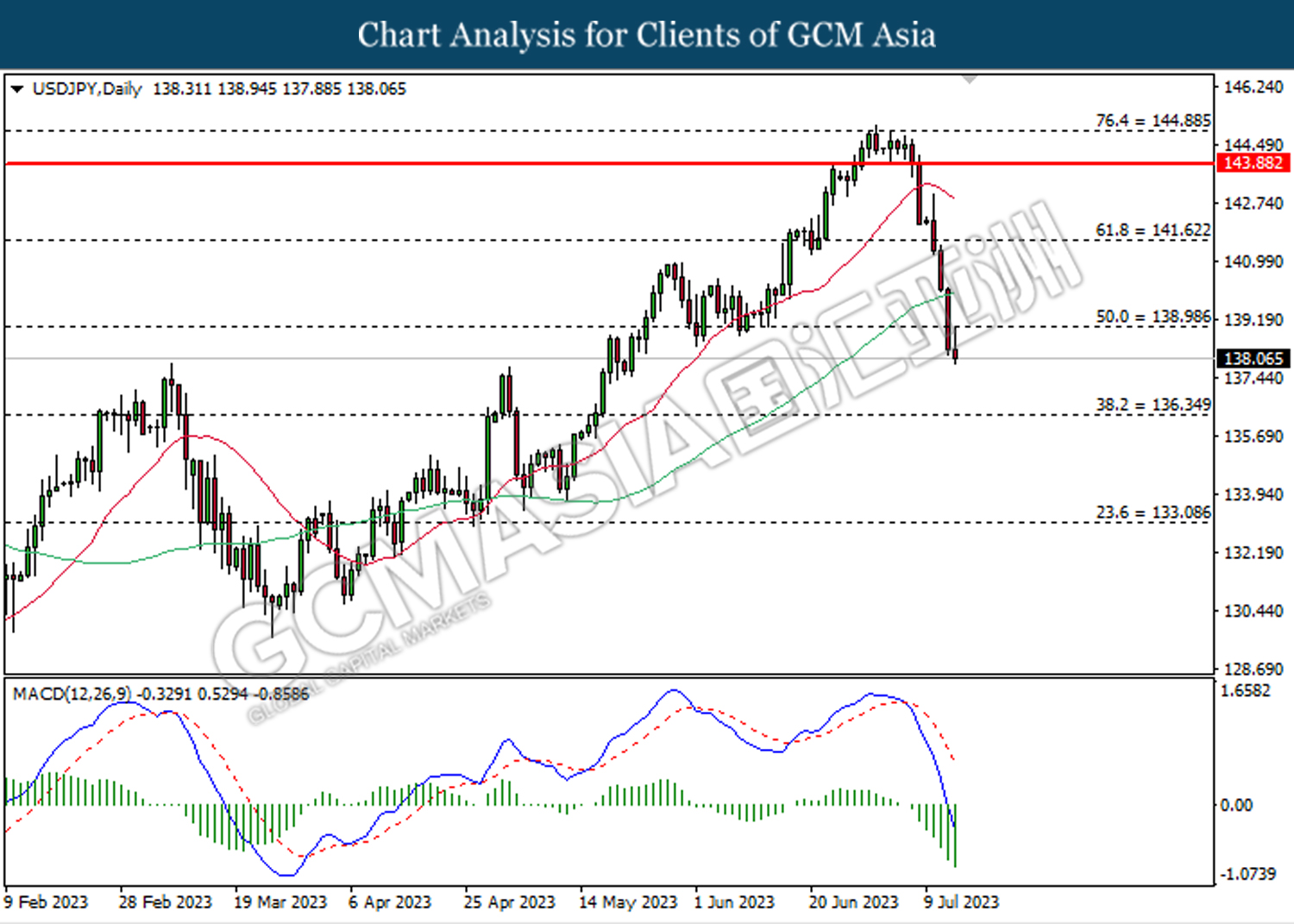Click the MACD(12,26,9) indicator label
Screen dimensions: 1294x924
[x=72, y=694]
